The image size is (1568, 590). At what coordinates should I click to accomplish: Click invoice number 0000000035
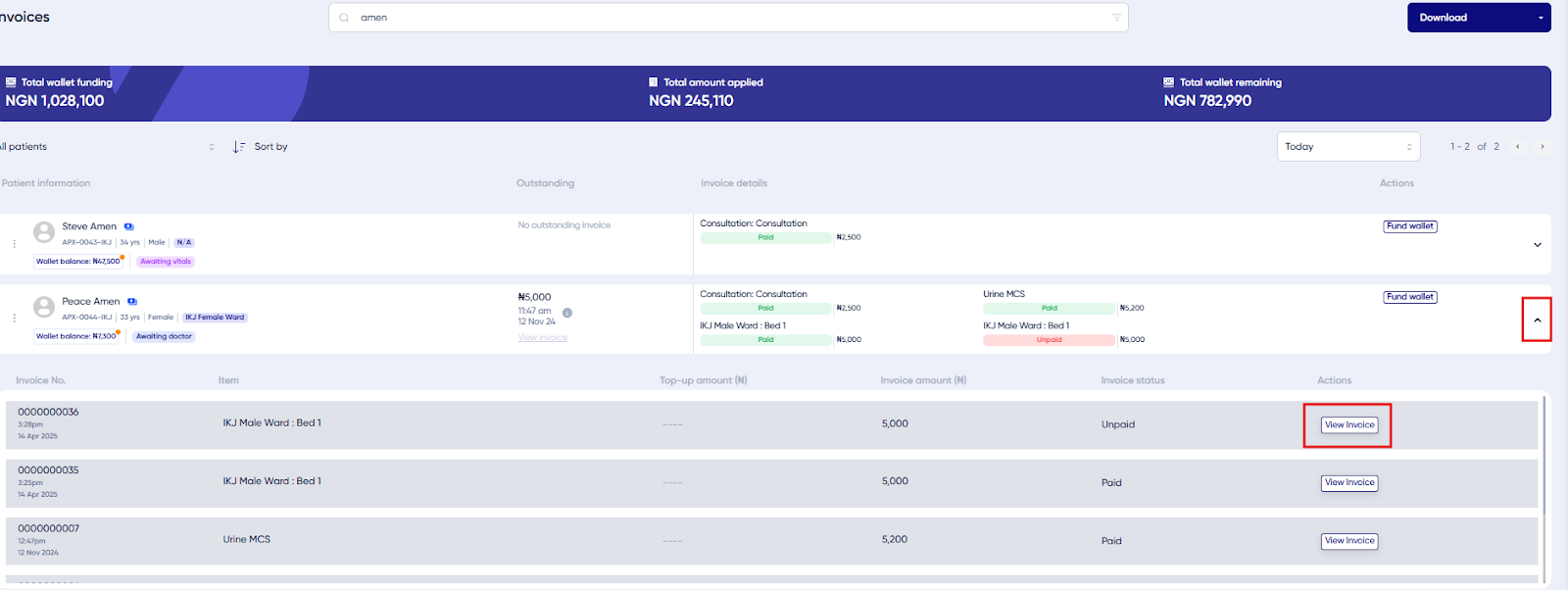click(x=48, y=470)
